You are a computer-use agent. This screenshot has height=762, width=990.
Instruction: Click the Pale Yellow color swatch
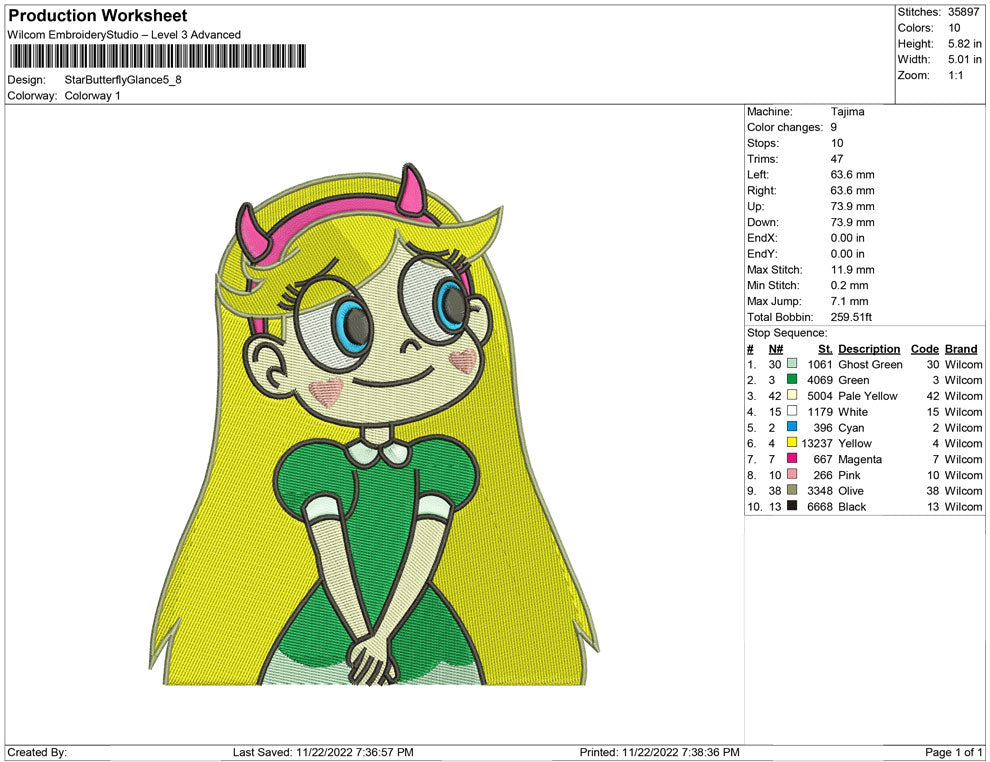pos(792,395)
